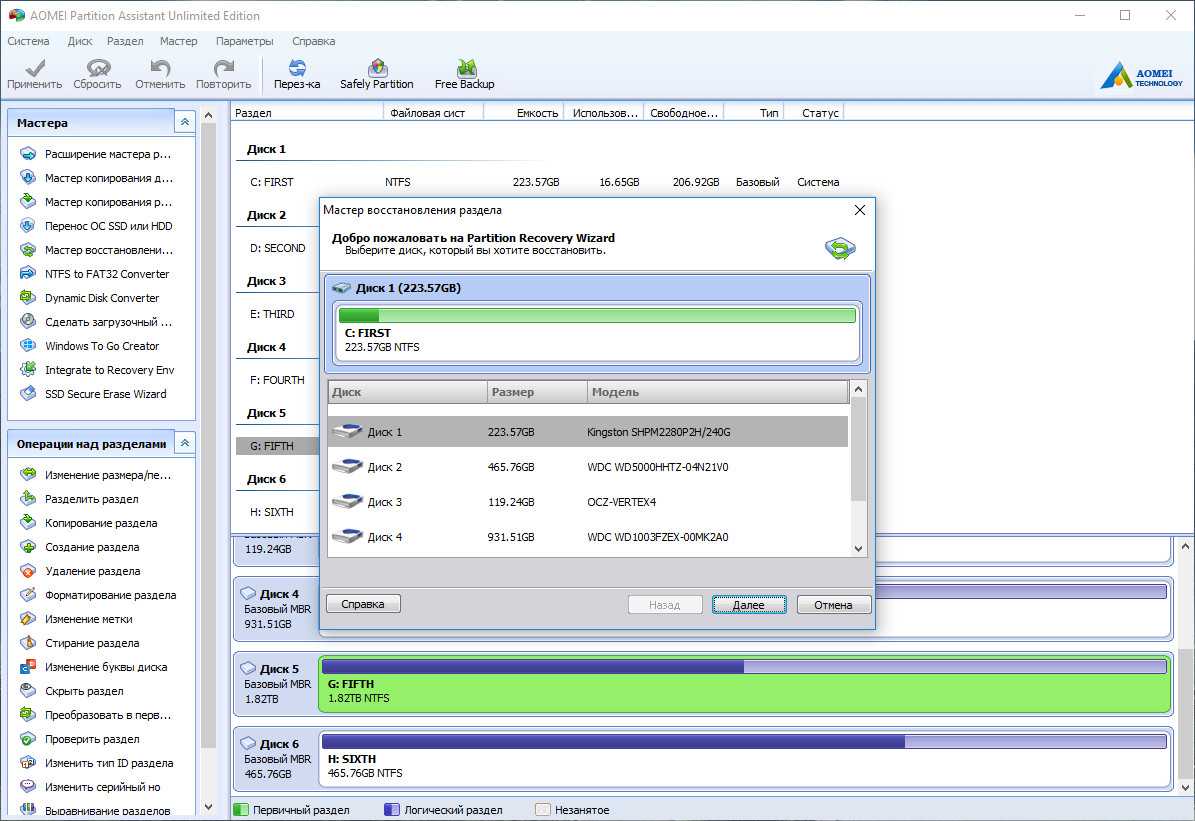Click the Отменить undo icon

[x=160, y=68]
